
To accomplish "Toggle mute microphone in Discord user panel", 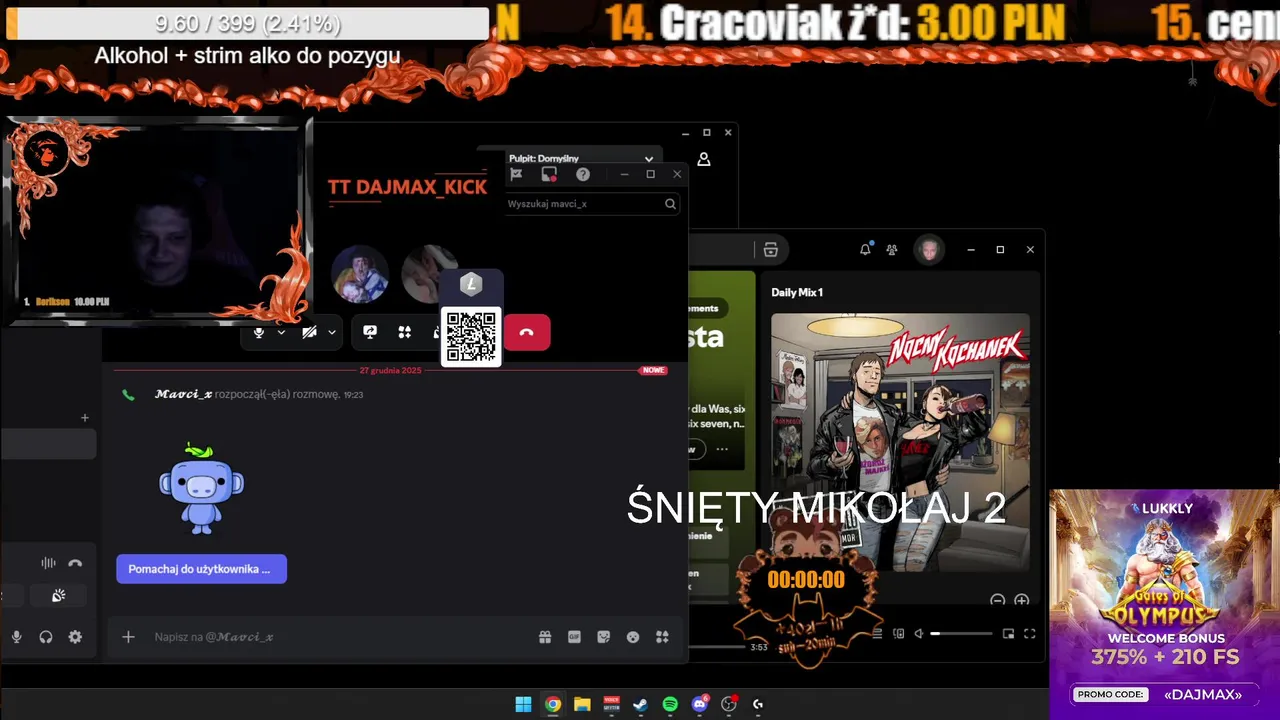I will coord(16,636).
